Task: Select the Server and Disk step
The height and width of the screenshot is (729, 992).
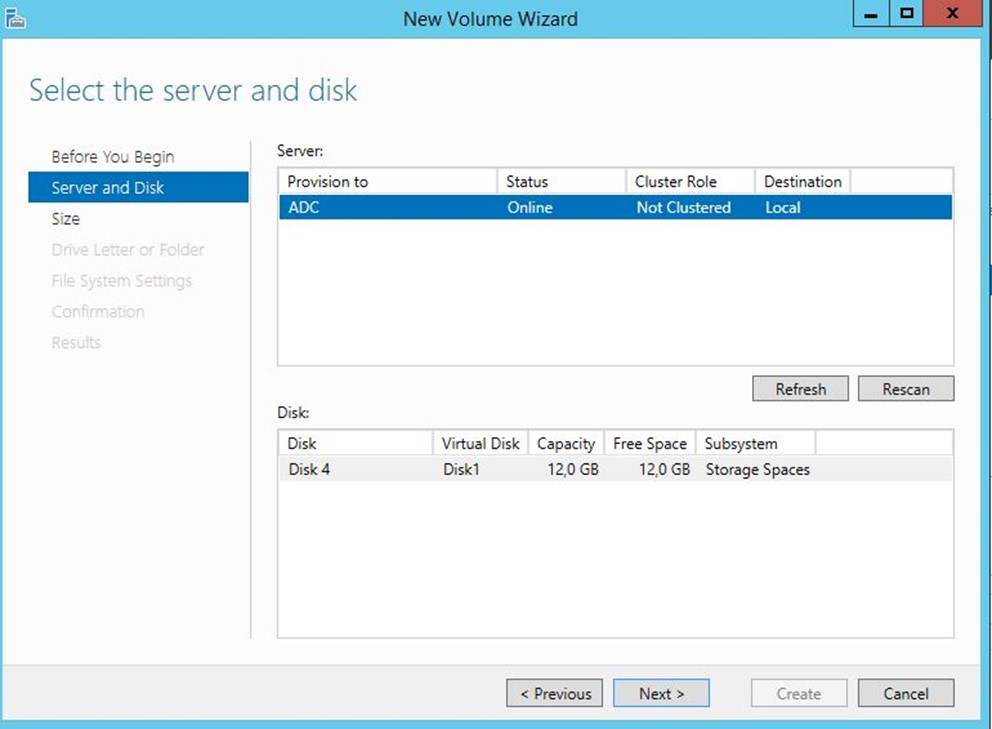Action: [x=139, y=187]
